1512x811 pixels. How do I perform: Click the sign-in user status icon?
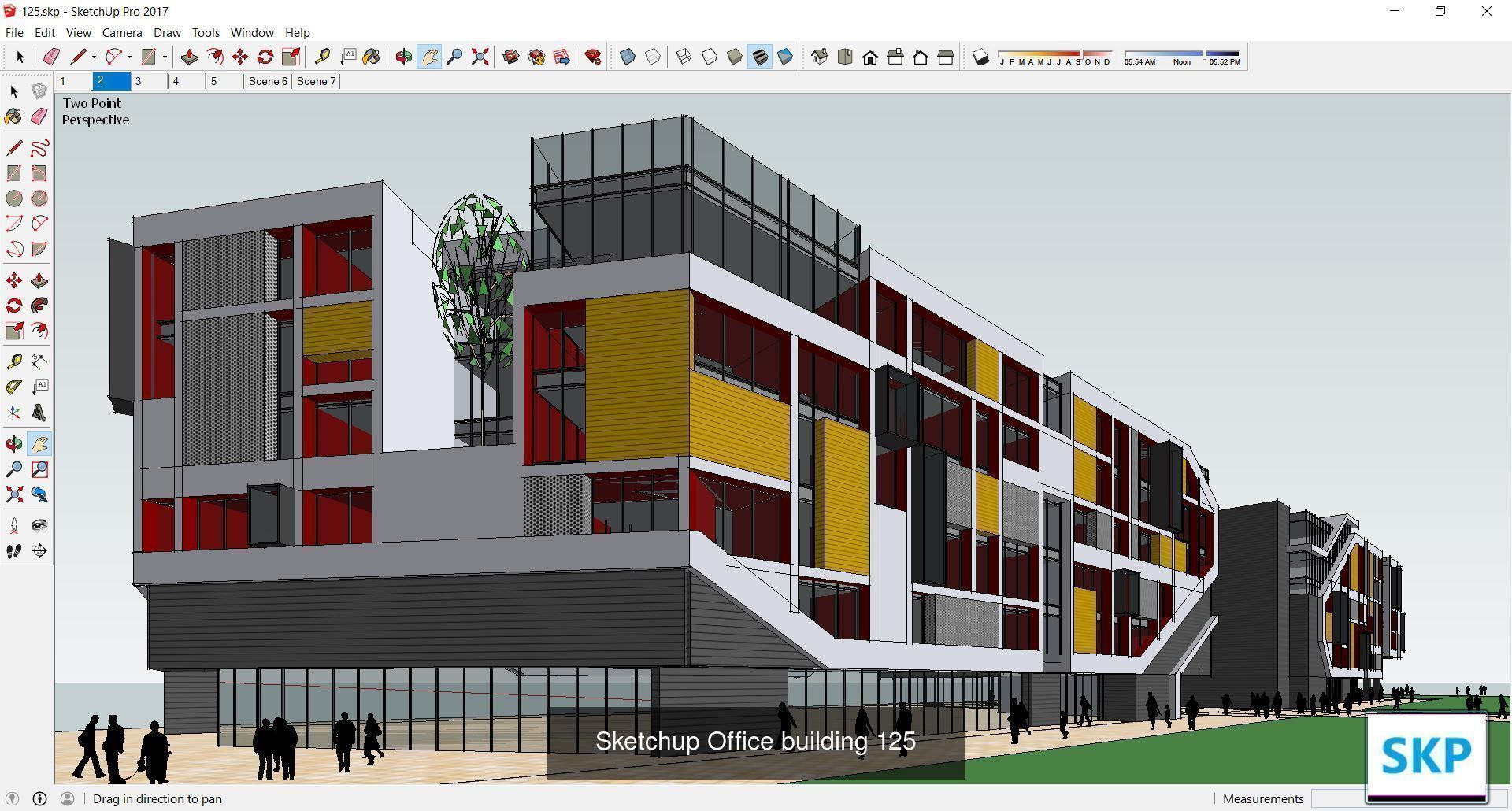pyautogui.click(x=68, y=798)
